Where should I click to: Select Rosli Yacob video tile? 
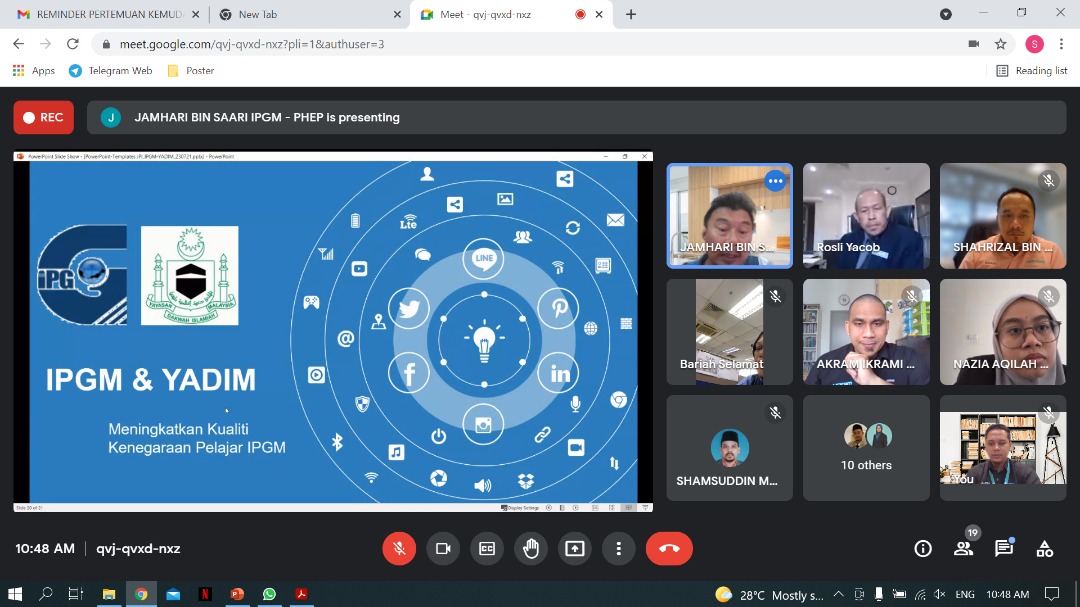pyautogui.click(x=866, y=216)
